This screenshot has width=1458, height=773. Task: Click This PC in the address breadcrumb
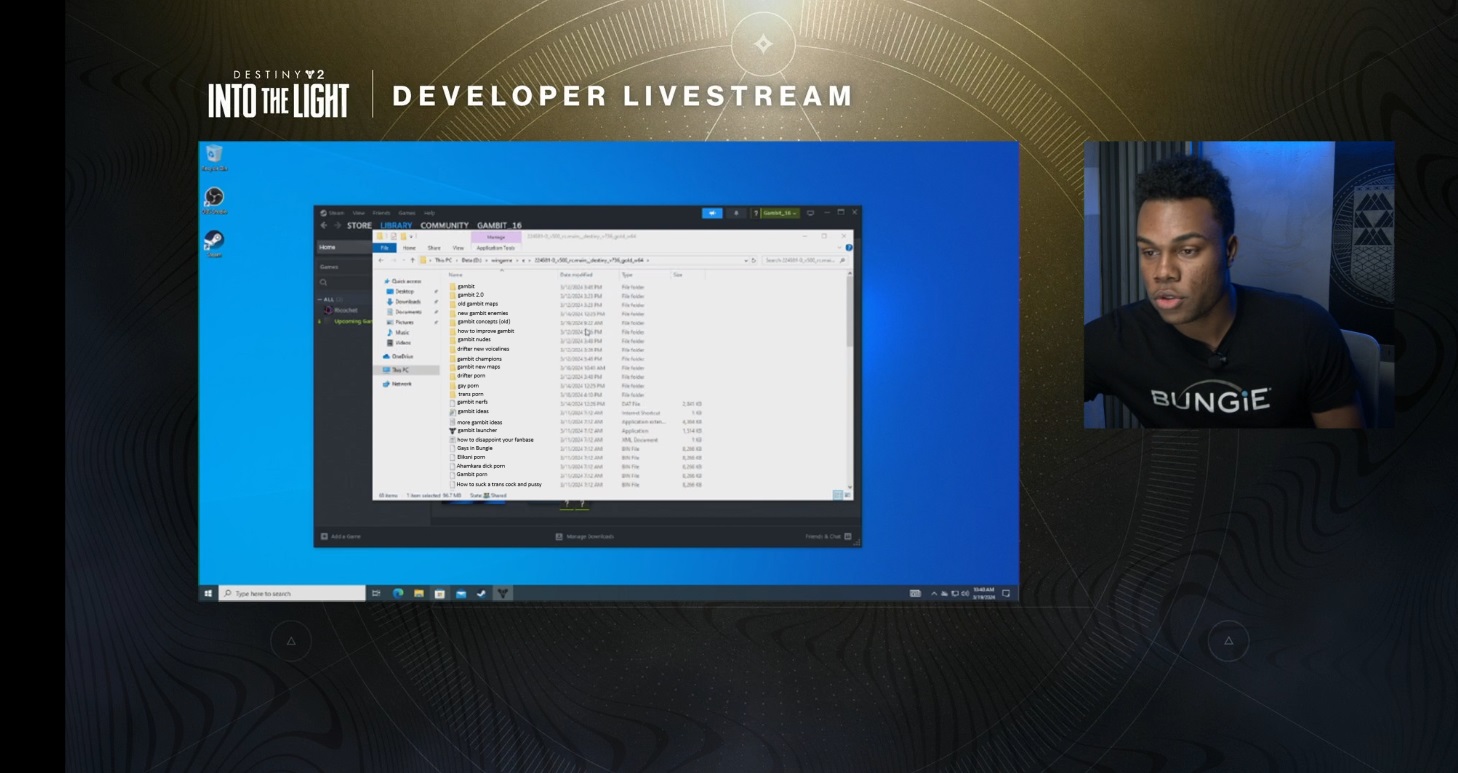click(x=443, y=260)
